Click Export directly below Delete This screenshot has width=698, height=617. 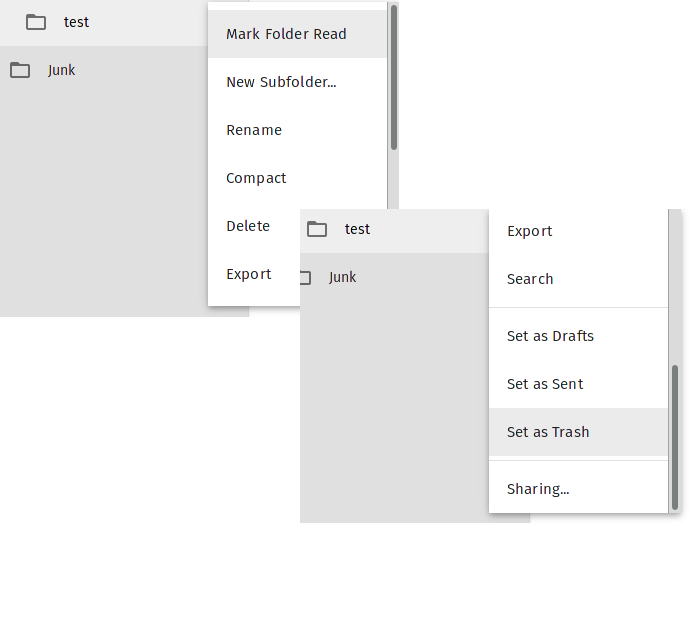click(249, 274)
